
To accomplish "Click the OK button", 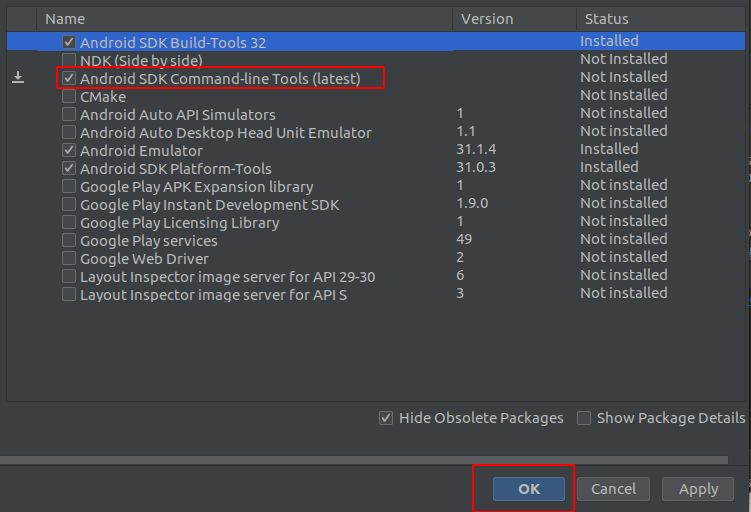I will [529, 489].
